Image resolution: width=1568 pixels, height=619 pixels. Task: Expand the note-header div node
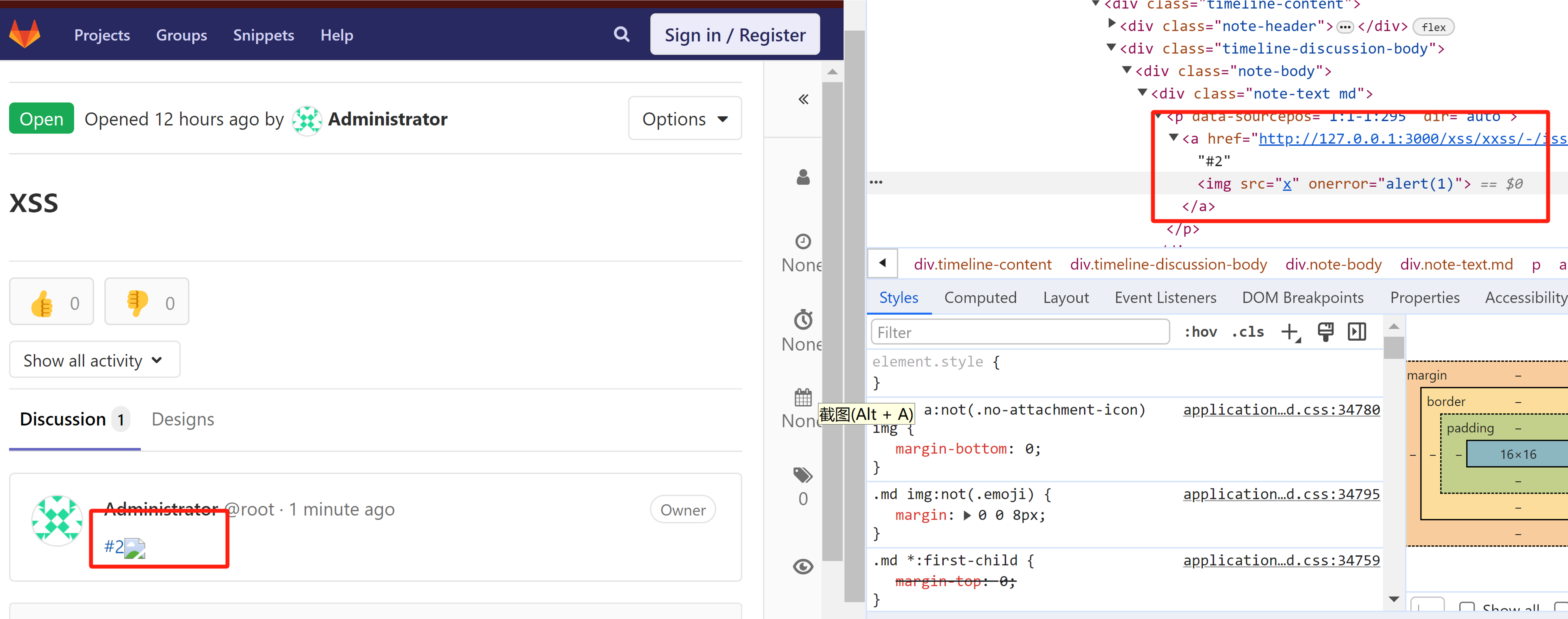click(1111, 24)
